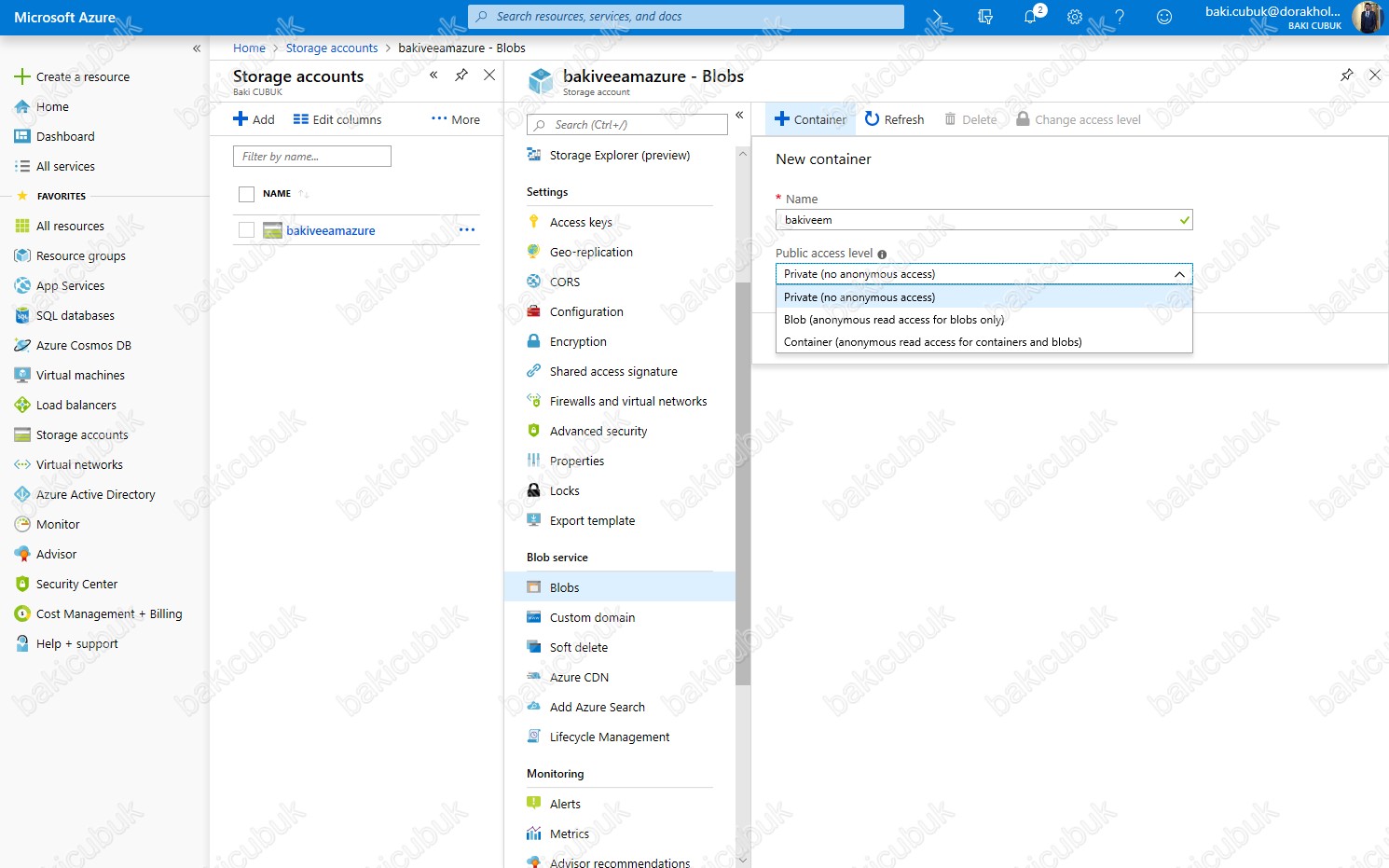Collapse the Storage accounts blade
This screenshot has height=868, width=1389.
pyautogui.click(x=433, y=76)
